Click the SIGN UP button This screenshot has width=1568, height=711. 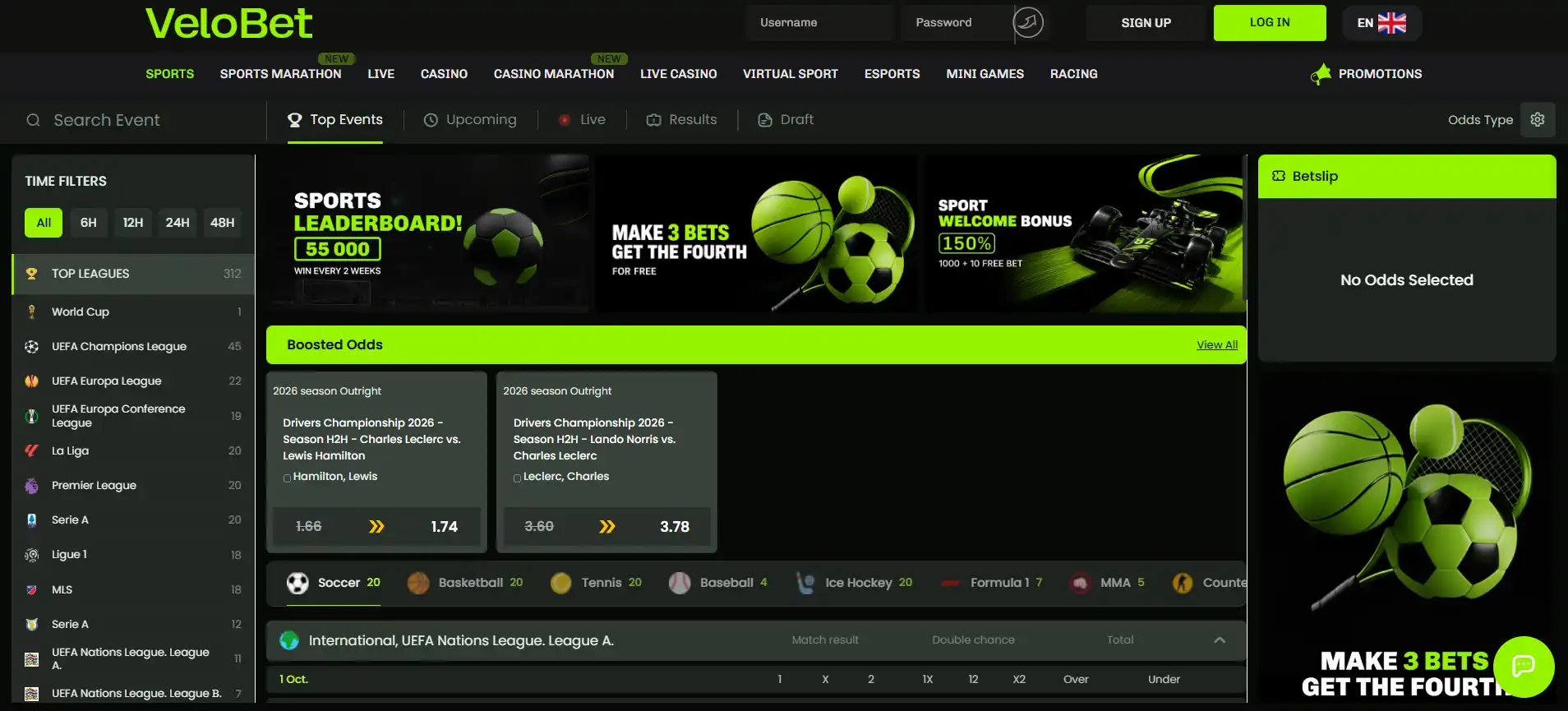[1146, 23]
